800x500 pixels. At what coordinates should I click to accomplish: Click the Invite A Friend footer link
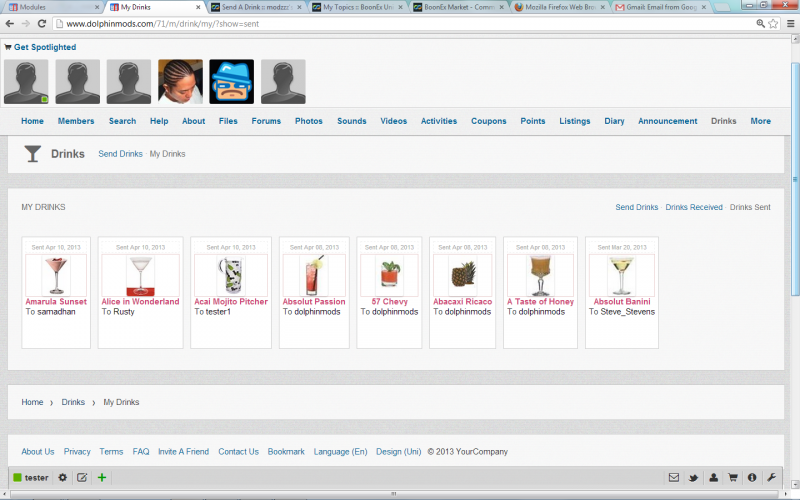click(183, 452)
